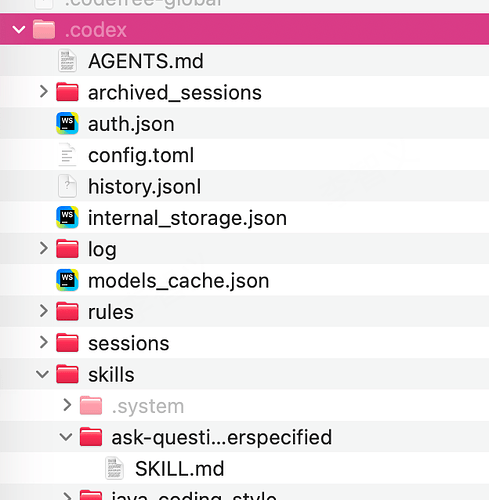Click the ask-questi...erspecified folder icon
Image resolution: width=489 pixels, height=500 pixels.
pyautogui.click(x=91, y=436)
